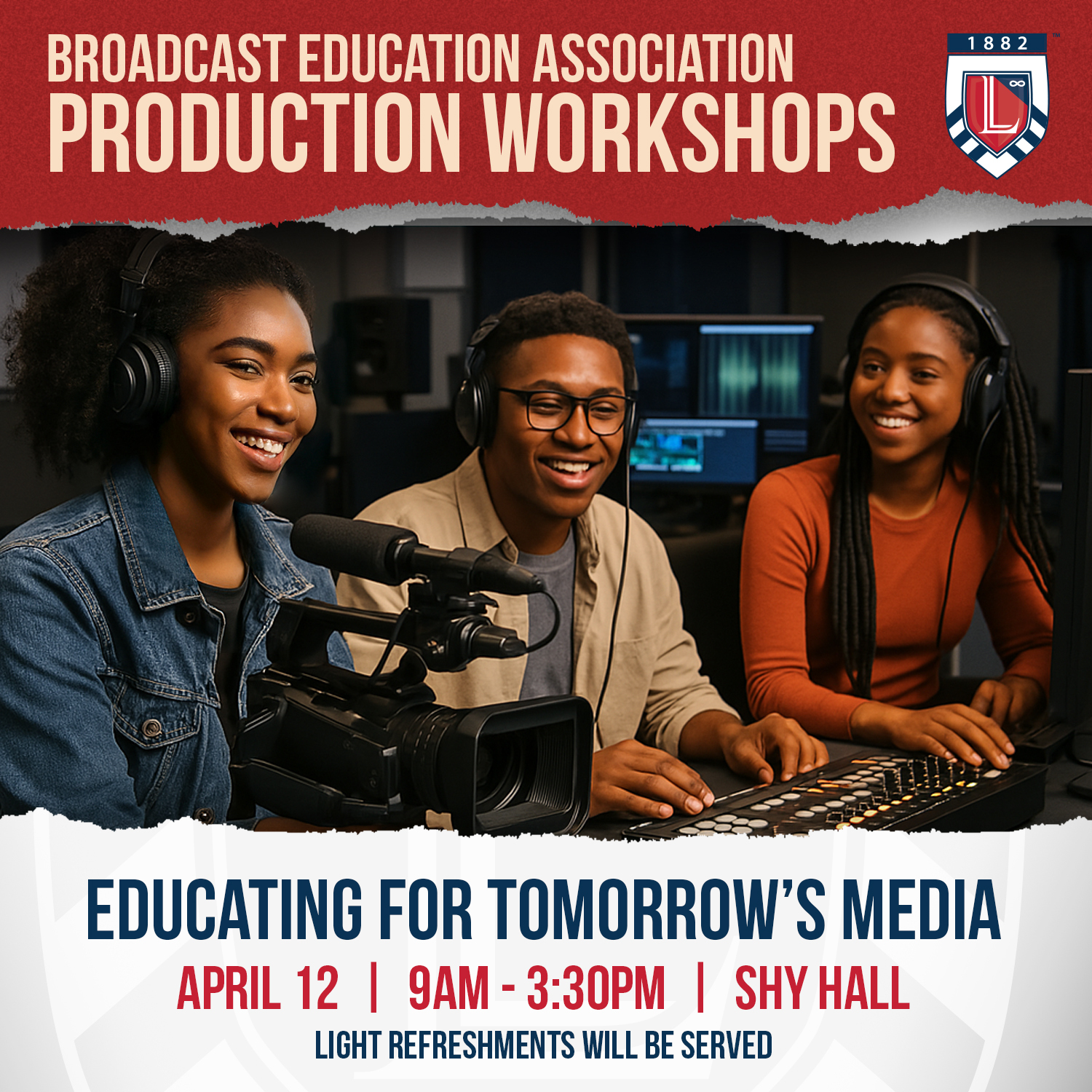Select the "BROADCAST EDUCATION ASSOCIATION" heading
This screenshot has width=1092, height=1092.
[x=420, y=60]
